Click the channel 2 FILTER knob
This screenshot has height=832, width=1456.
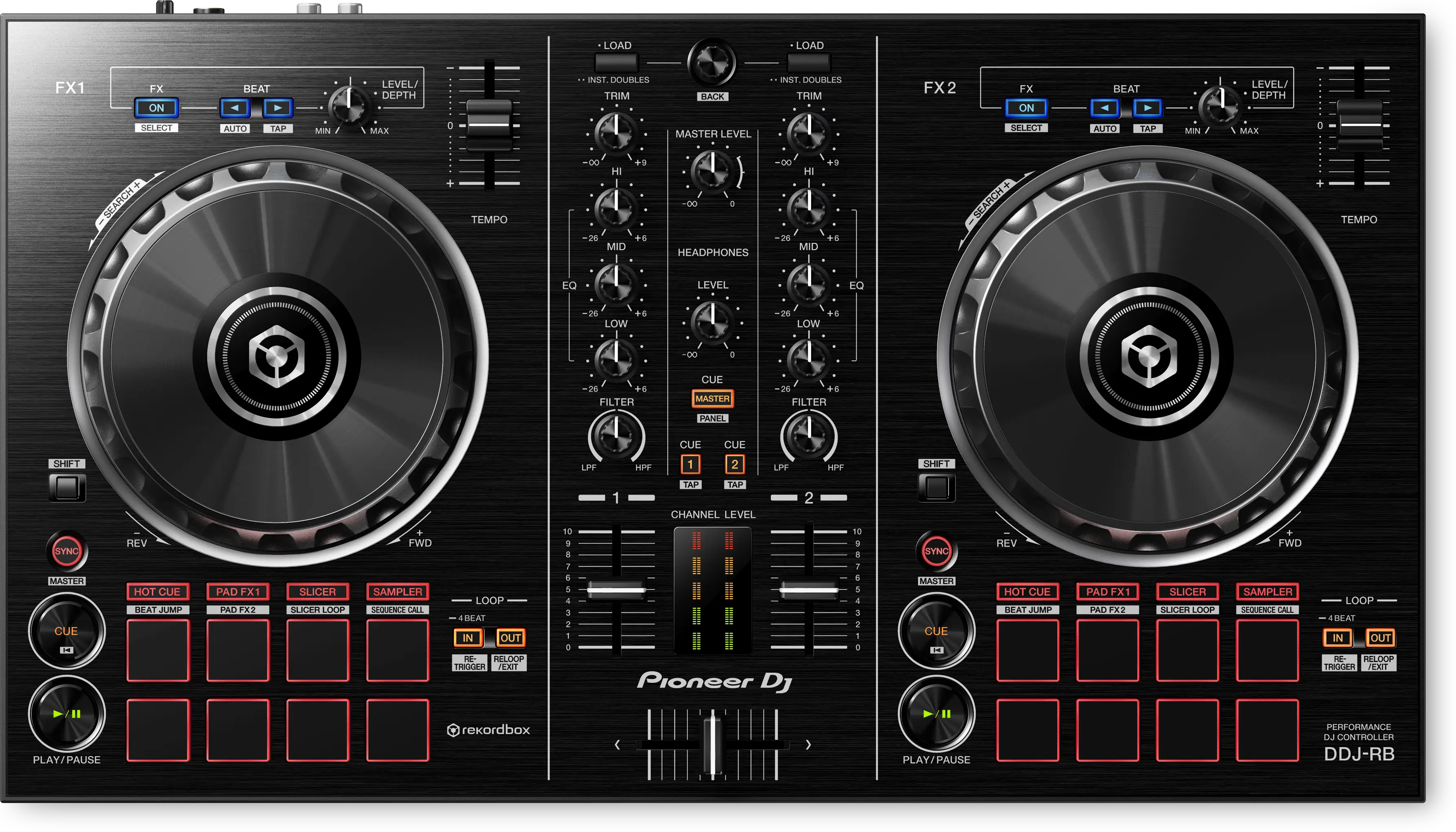coord(808,437)
